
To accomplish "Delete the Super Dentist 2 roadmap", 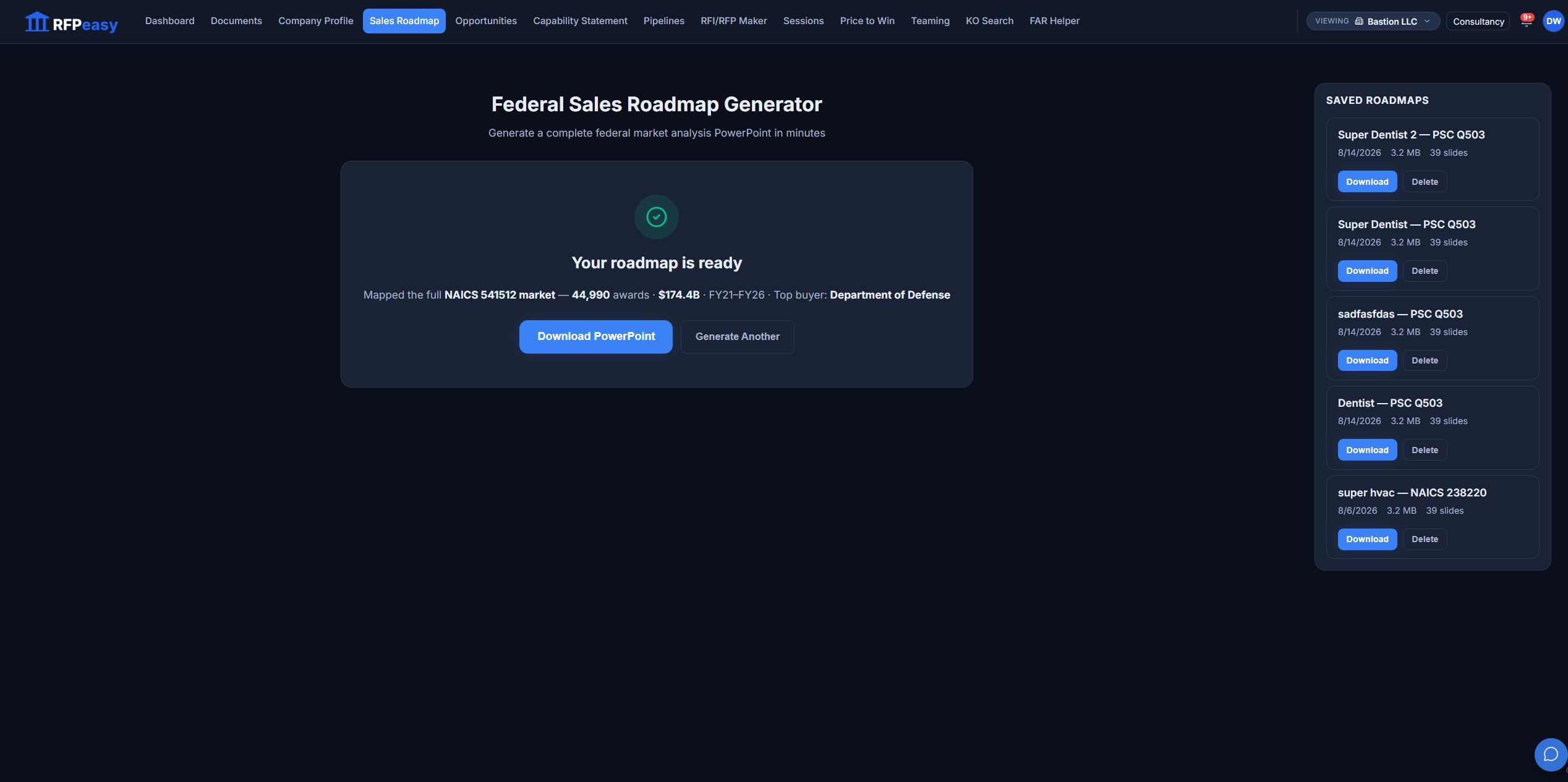I will (x=1425, y=182).
